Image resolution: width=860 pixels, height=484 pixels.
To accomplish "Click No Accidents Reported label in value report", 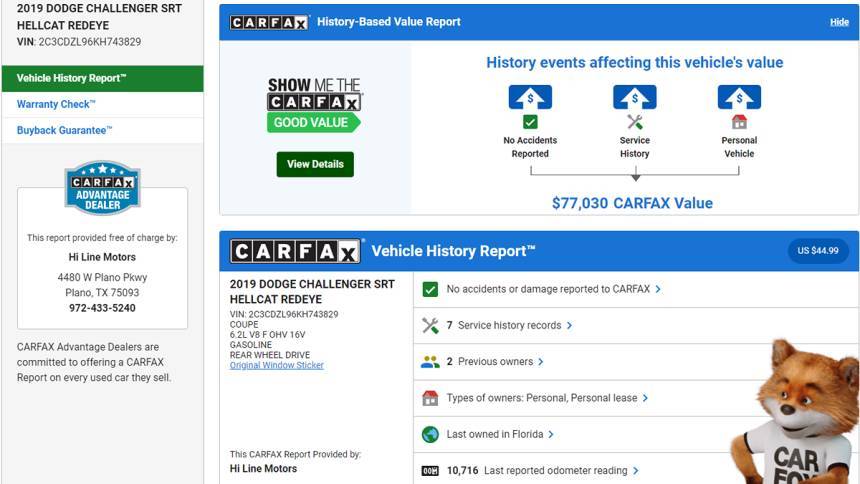I will pos(530,147).
